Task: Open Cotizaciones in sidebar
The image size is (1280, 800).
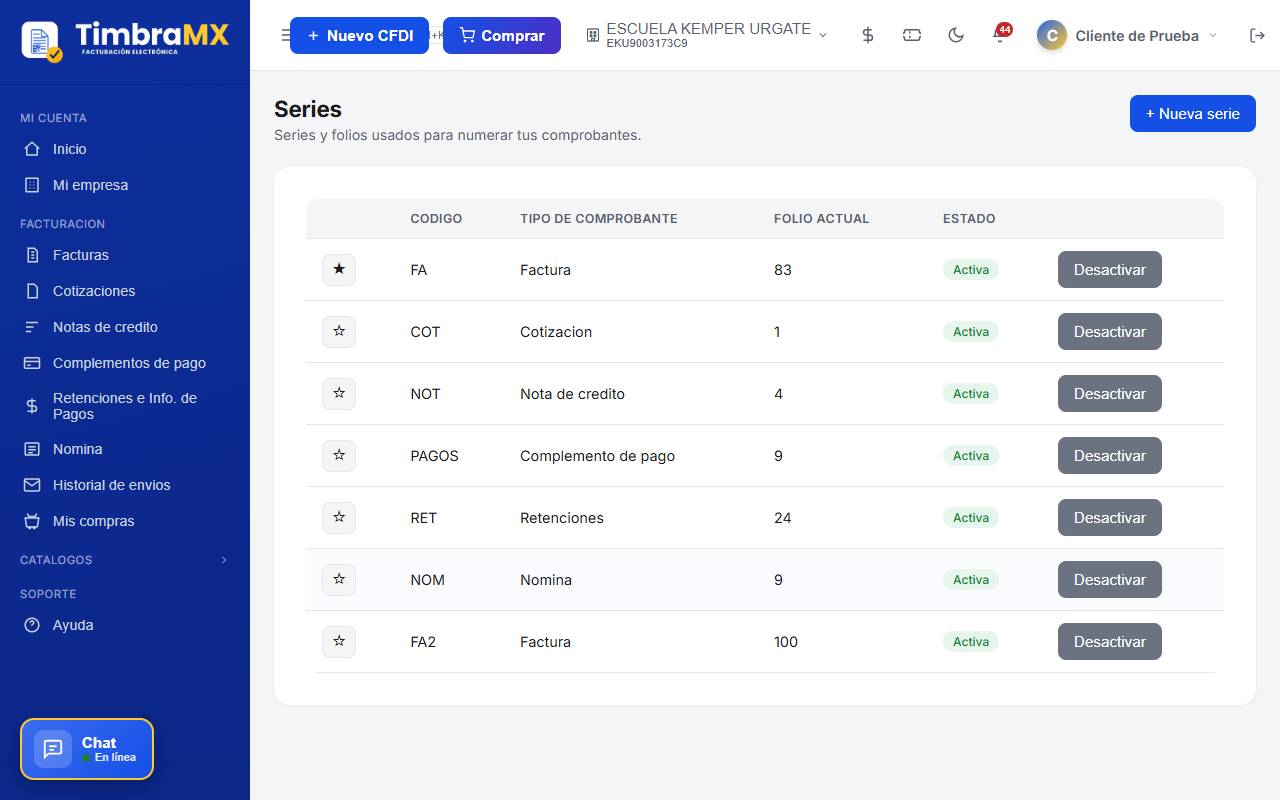Action: point(125,291)
